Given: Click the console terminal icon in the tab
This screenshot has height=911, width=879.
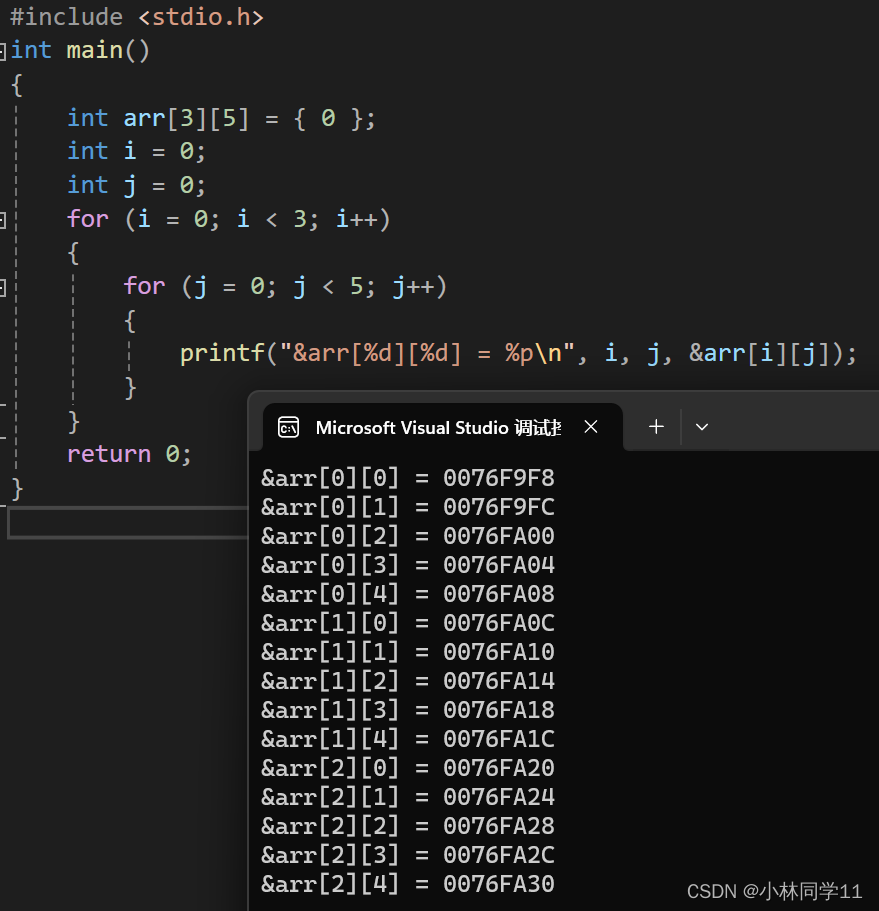Looking at the screenshot, I should pyautogui.click(x=289, y=428).
